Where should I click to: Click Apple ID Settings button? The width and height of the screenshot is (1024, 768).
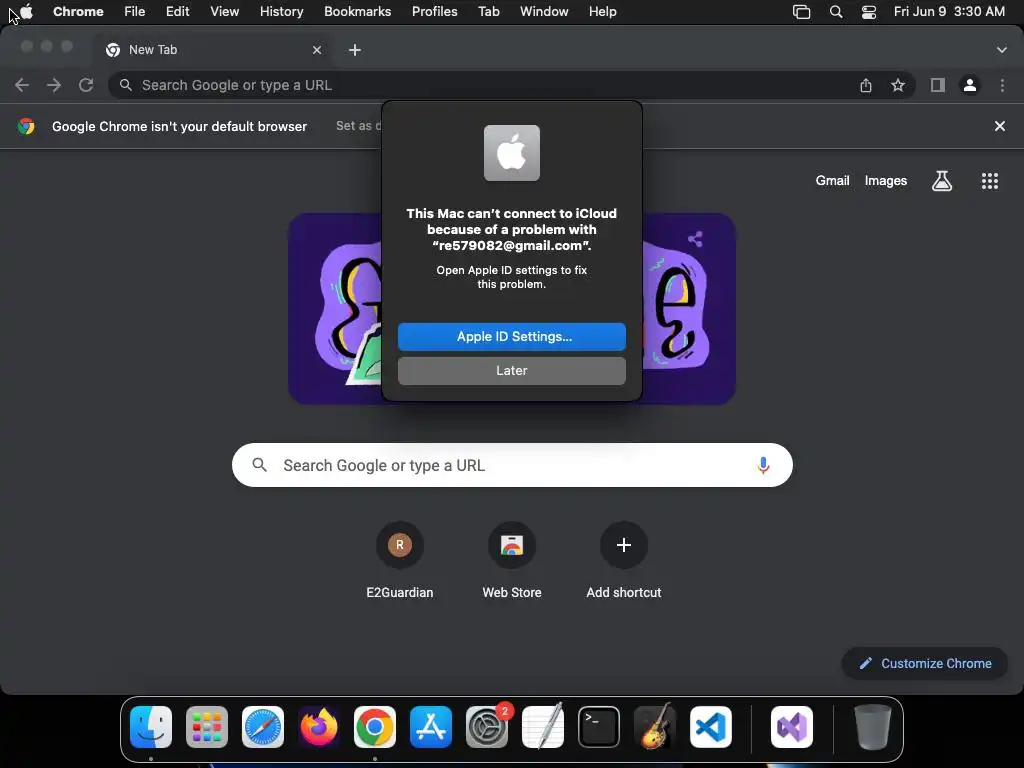[512, 336]
